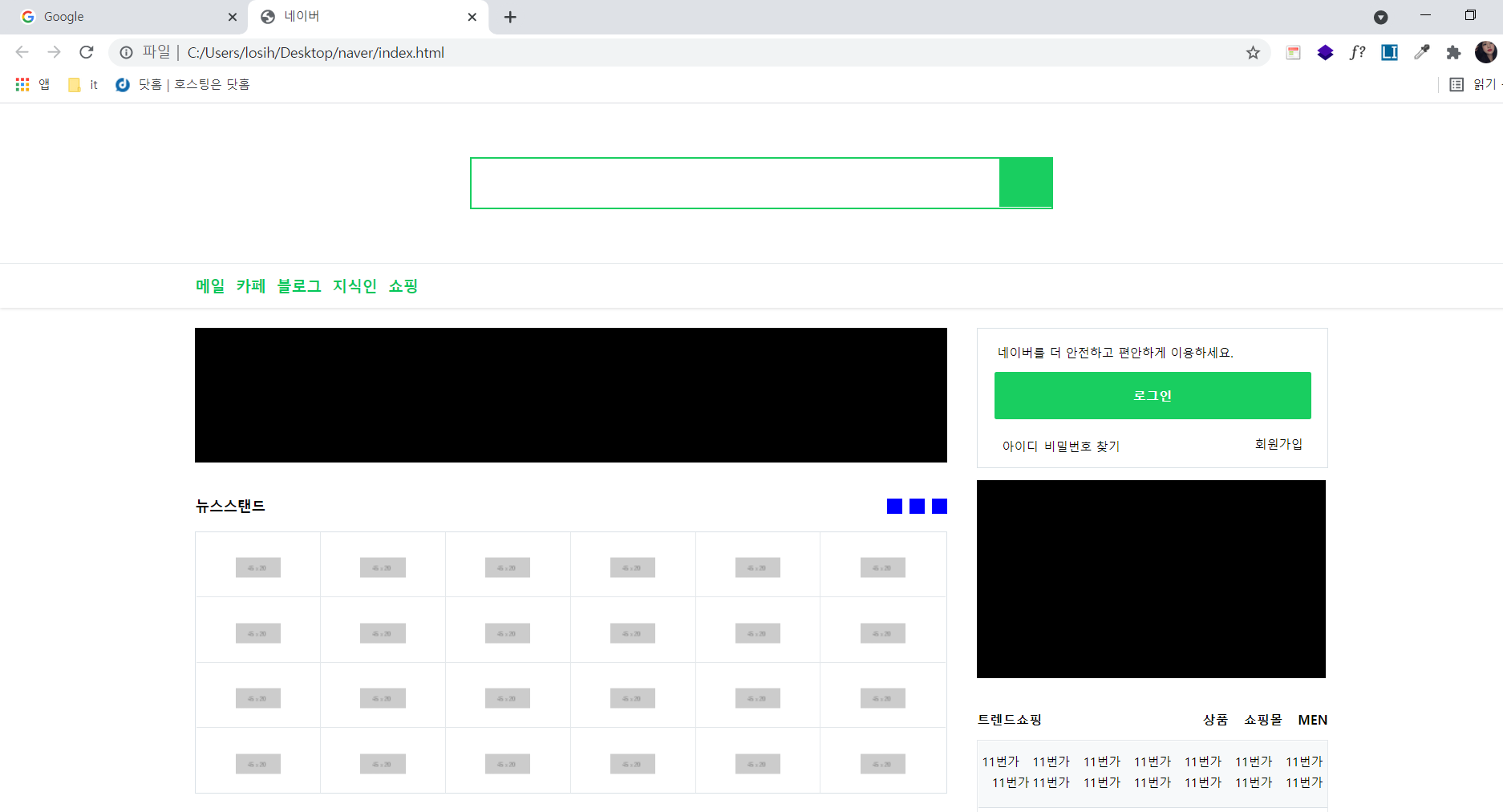
Task: Open the purple diamond extension icon
Action: 1325,53
